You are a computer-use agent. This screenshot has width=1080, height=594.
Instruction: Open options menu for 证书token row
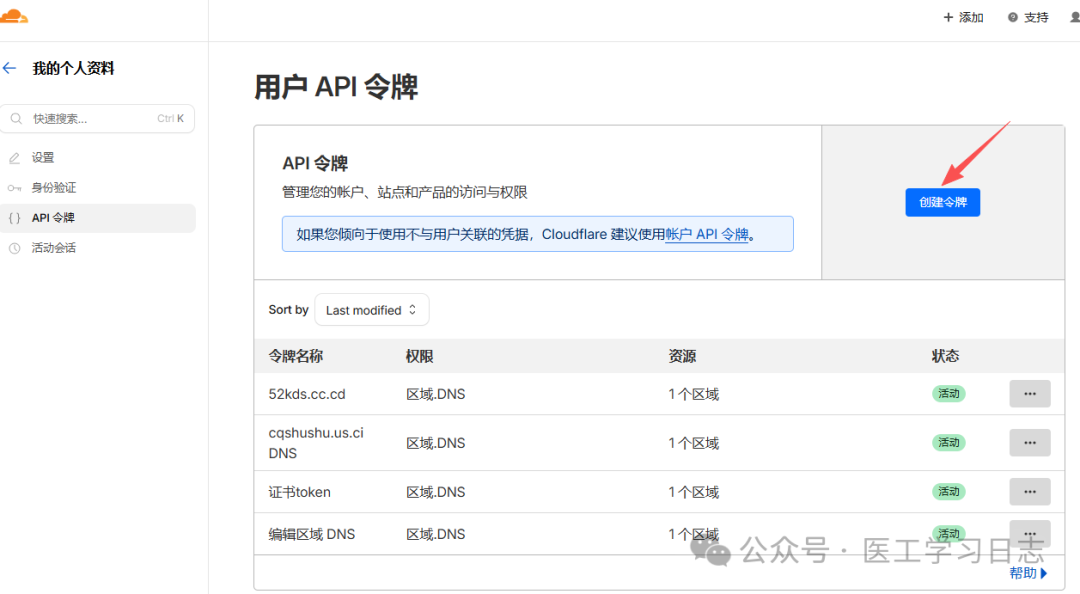(1029, 492)
